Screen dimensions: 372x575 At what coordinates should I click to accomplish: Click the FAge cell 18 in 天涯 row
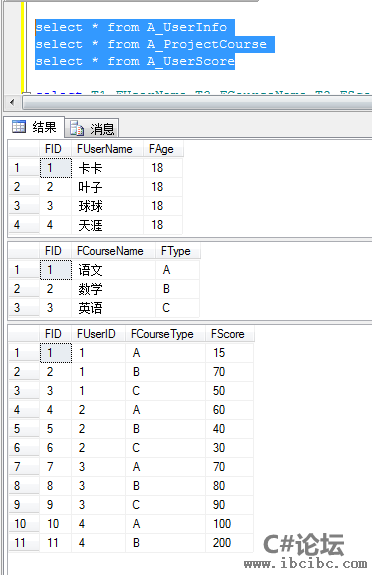[x=163, y=225]
